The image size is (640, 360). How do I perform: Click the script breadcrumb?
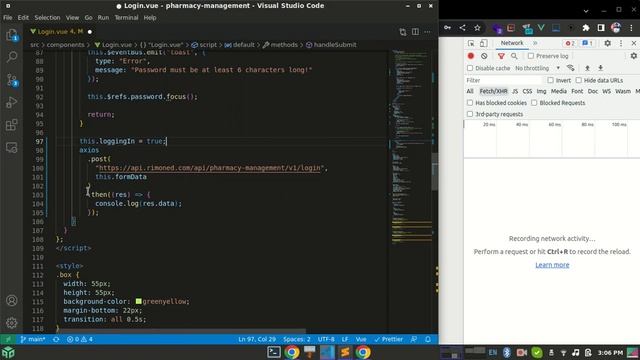click(208, 45)
